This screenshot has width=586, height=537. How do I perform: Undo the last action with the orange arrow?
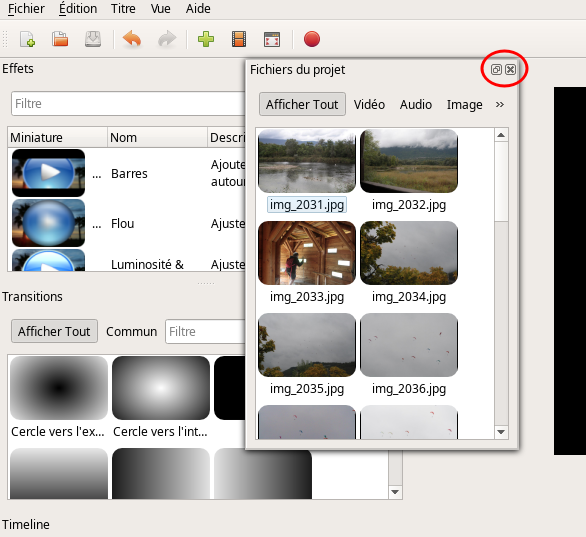(132, 39)
